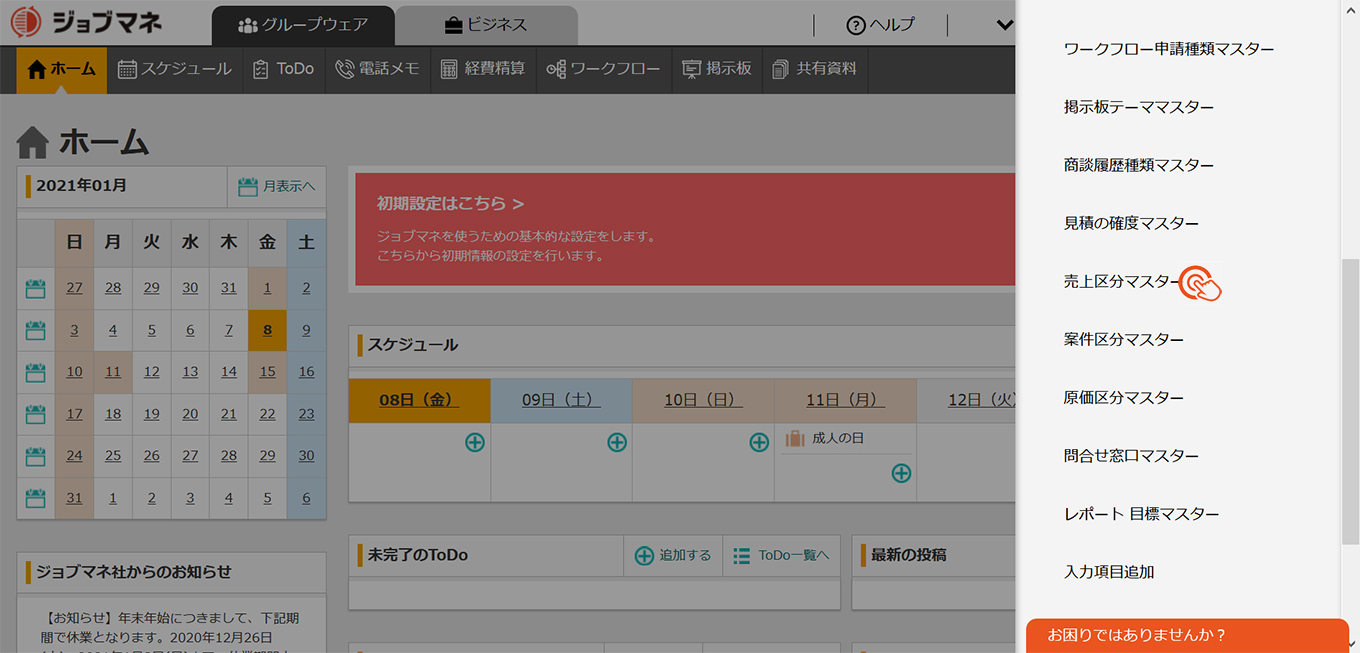Open the お困りではありませんか？ help chat button

click(x=1187, y=635)
